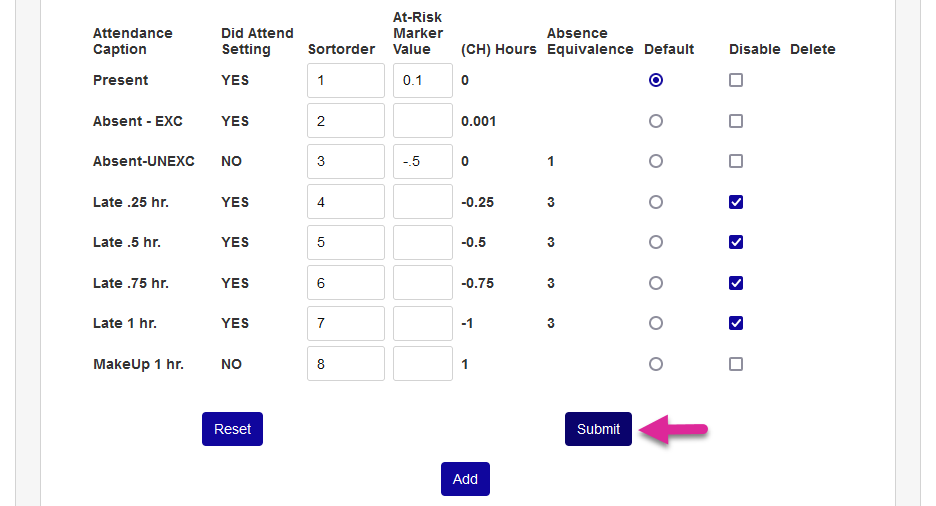Click empty At-Risk field for Late .5 hr.
Image resolution: width=936 pixels, height=506 pixels.
422,242
